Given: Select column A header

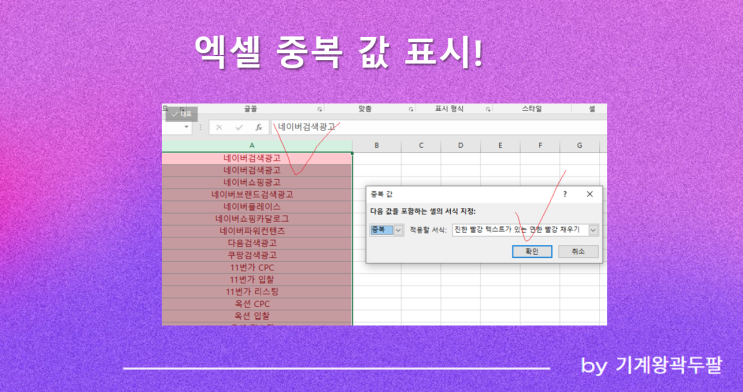Looking at the screenshot, I should (x=257, y=146).
